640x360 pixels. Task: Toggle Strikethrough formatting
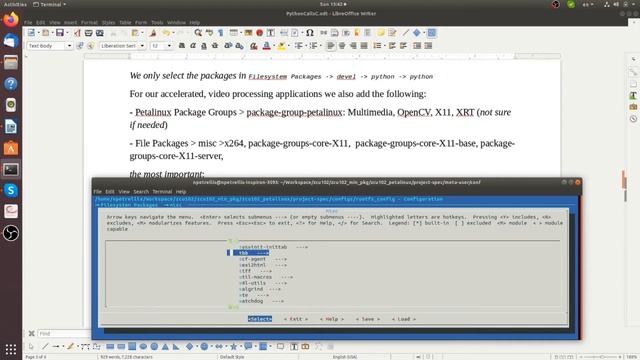coord(215,46)
